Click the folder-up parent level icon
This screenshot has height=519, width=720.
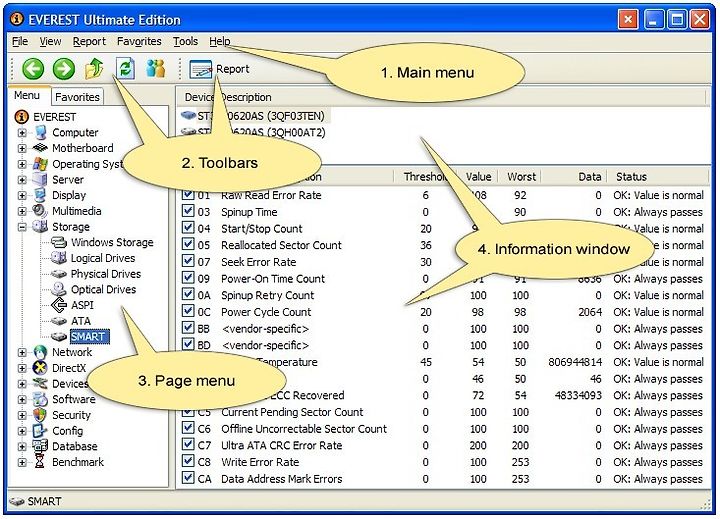pyautogui.click(x=94, y=69)
